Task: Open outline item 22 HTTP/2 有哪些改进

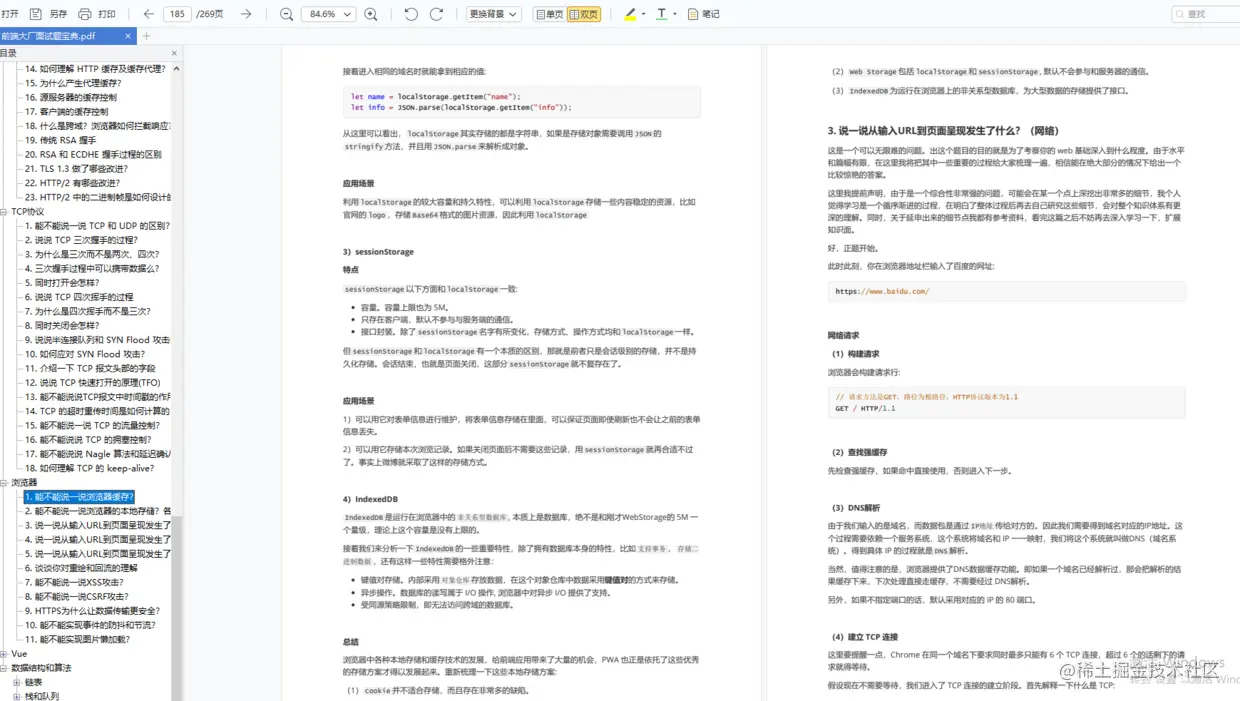Action: pos(73,183)
